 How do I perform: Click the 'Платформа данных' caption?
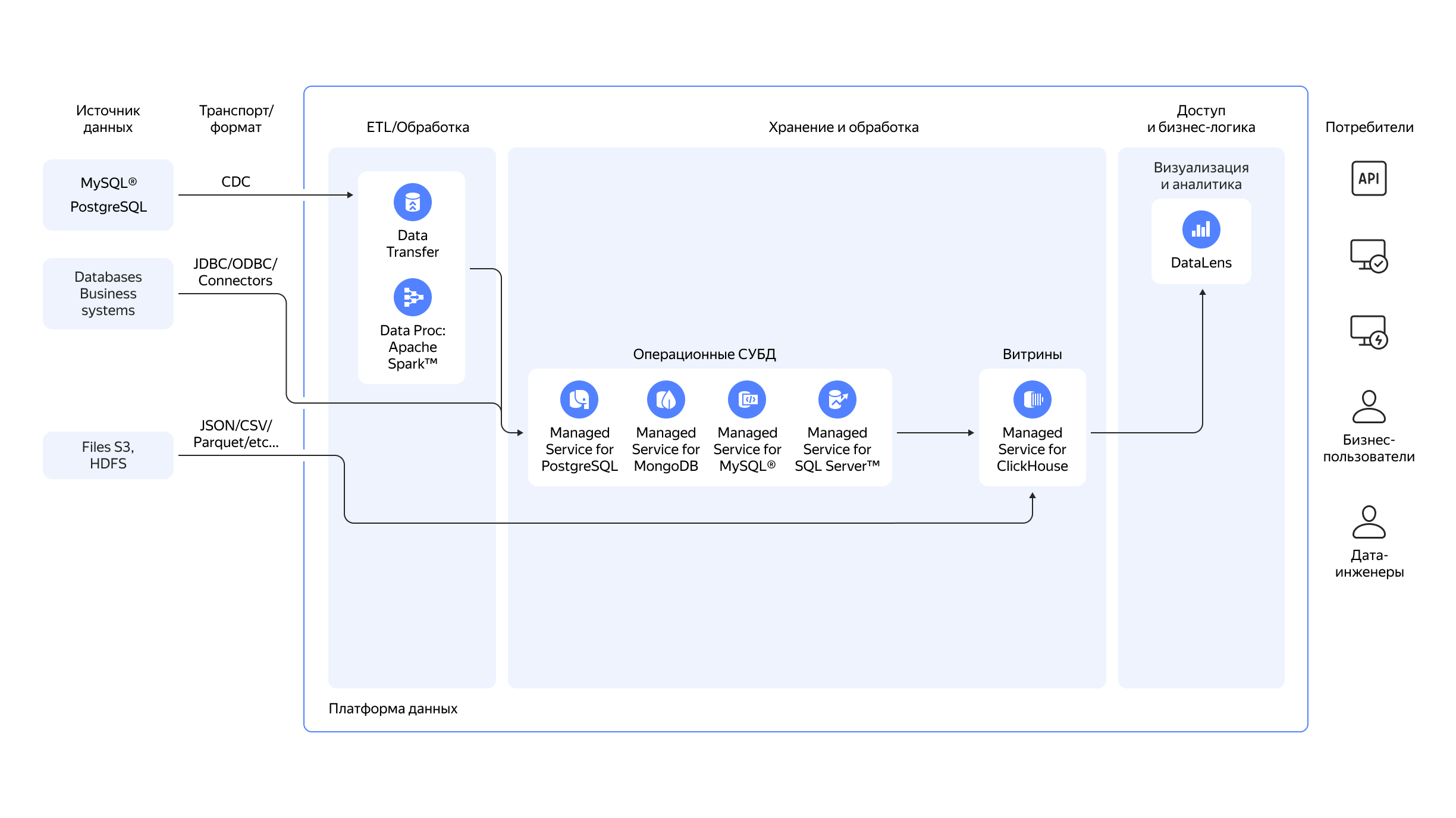pyautogui.click(x=393, y=709)
